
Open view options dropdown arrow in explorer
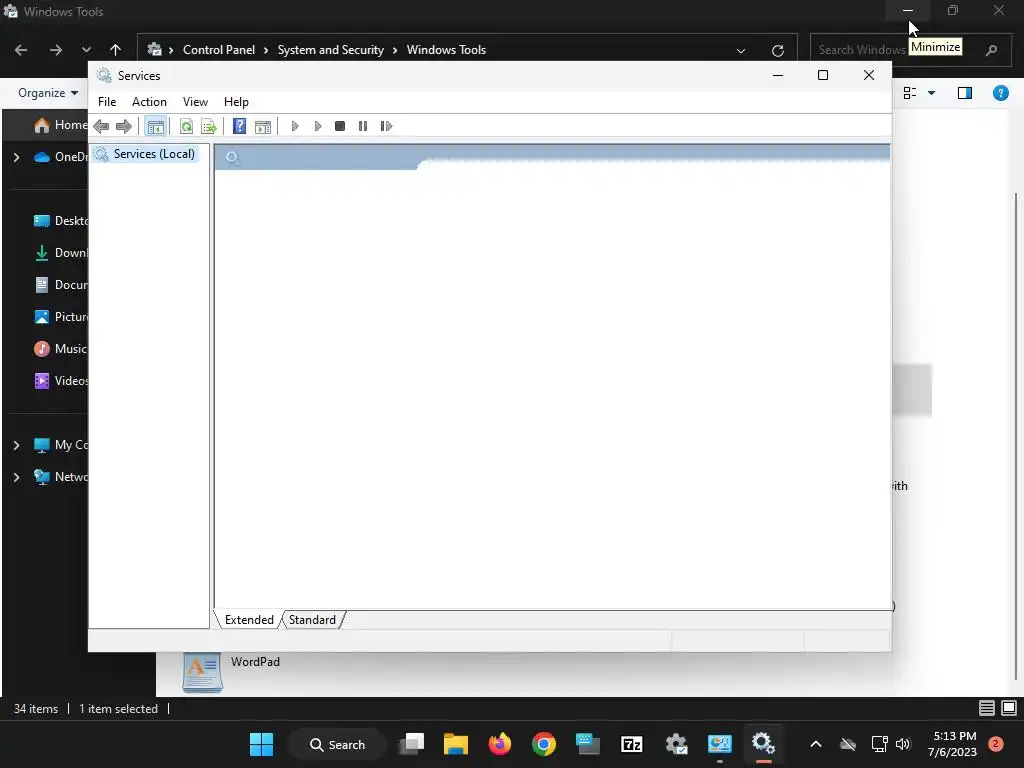pyautogui.click(x=931, y=93)
